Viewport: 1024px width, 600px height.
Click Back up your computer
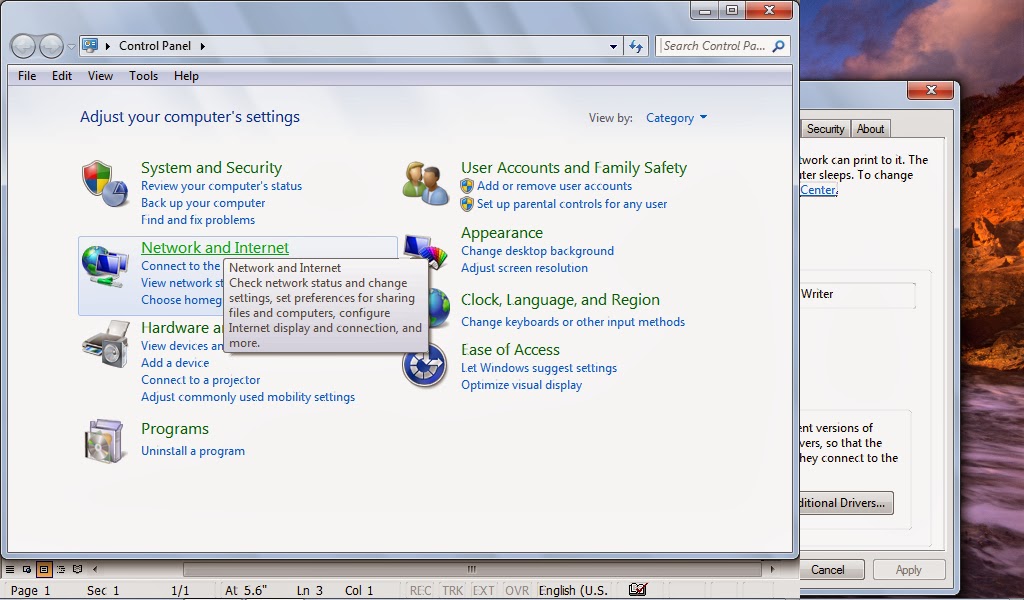pos(203,203)
